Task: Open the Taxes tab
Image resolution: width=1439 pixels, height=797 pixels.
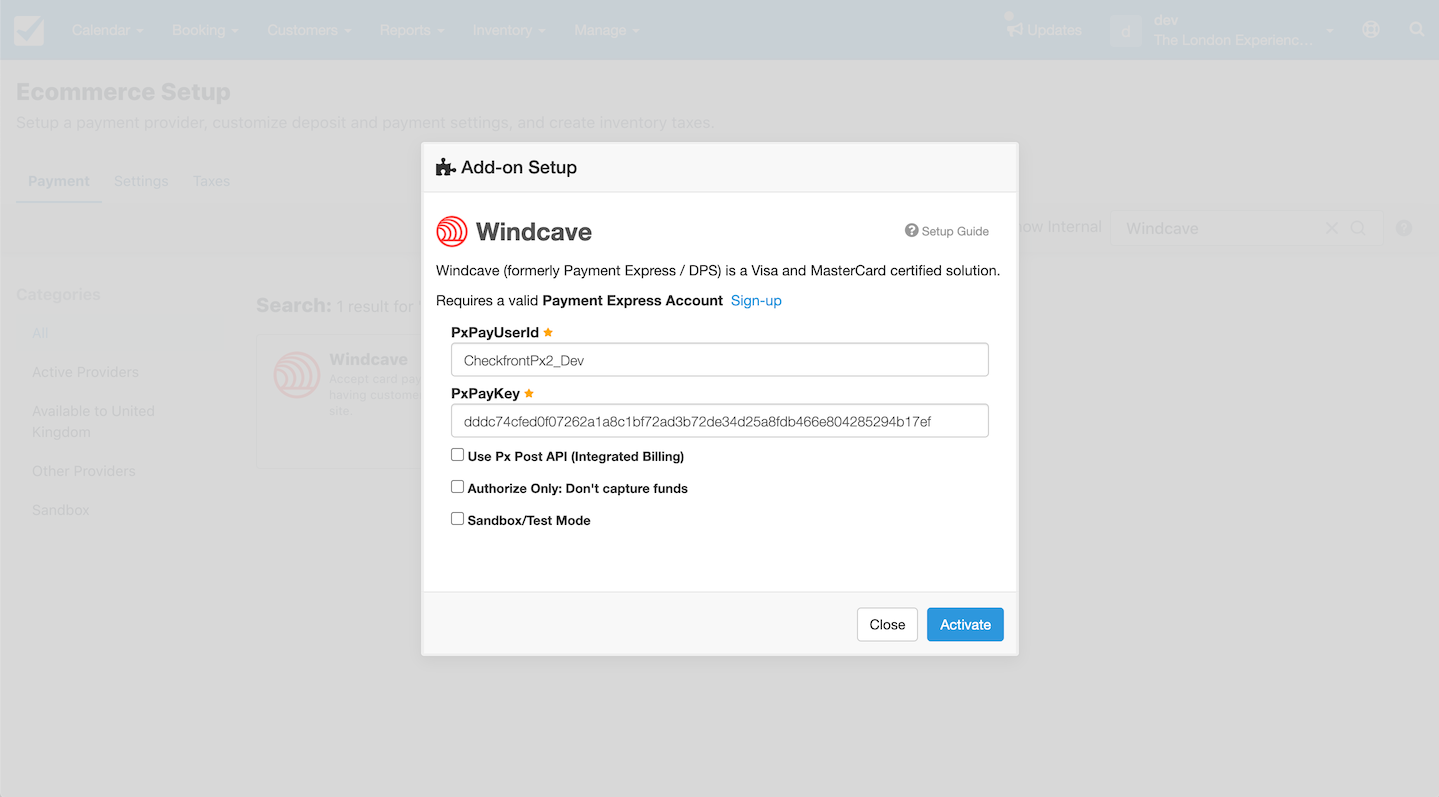Action: tap(211, 181)
